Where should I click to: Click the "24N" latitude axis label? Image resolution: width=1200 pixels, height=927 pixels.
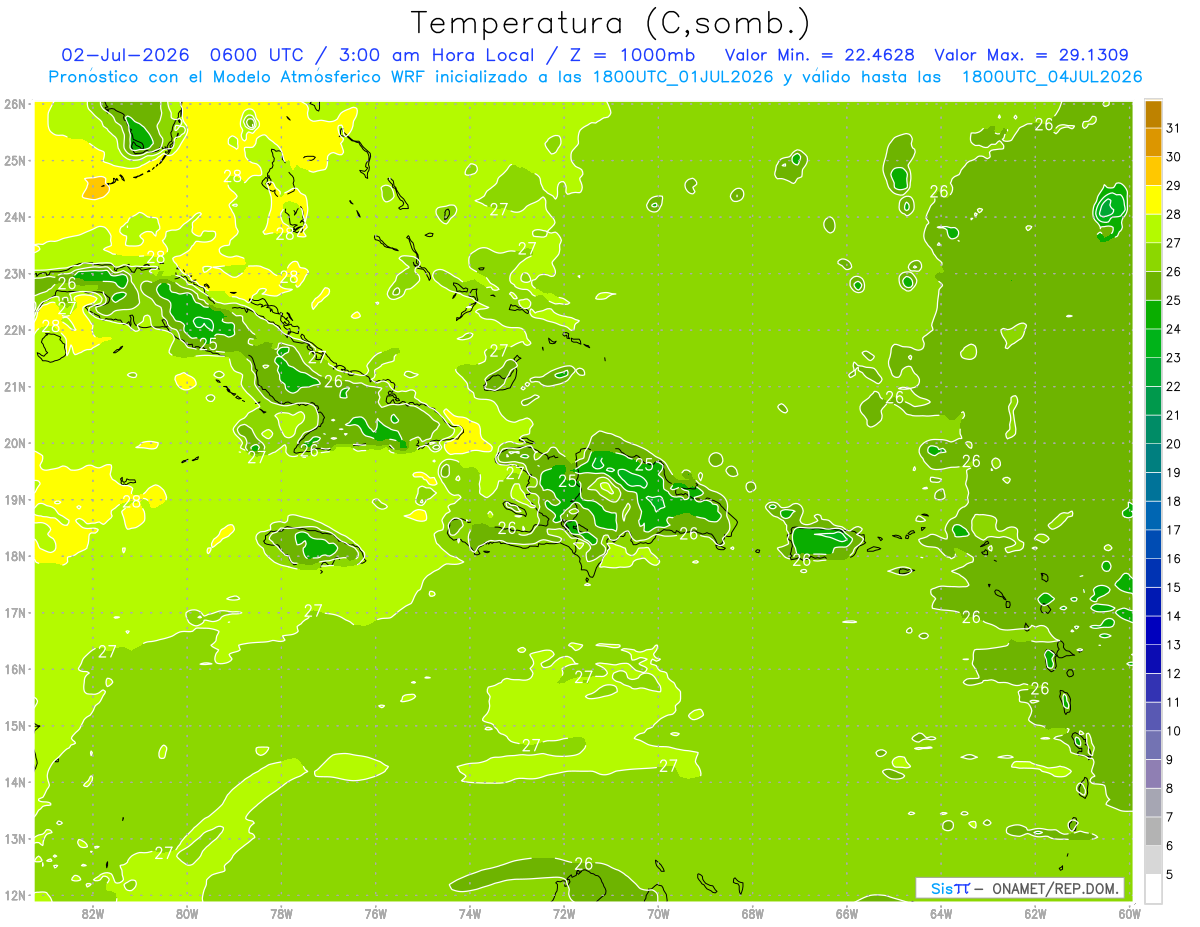(x=14, y=217)
